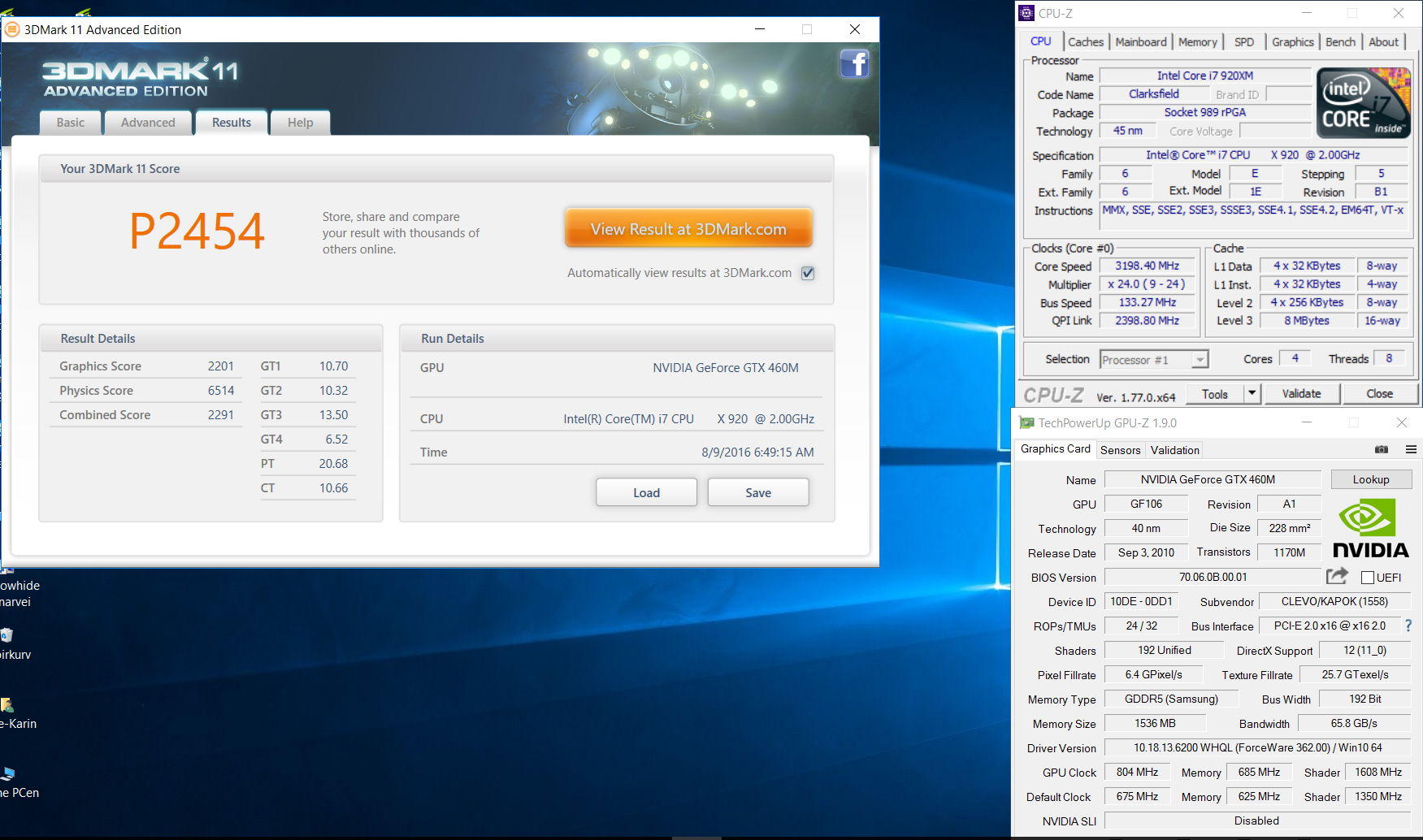Click the BIOS export share icon
1423x840 pixels.
[x=1337, y=576]
